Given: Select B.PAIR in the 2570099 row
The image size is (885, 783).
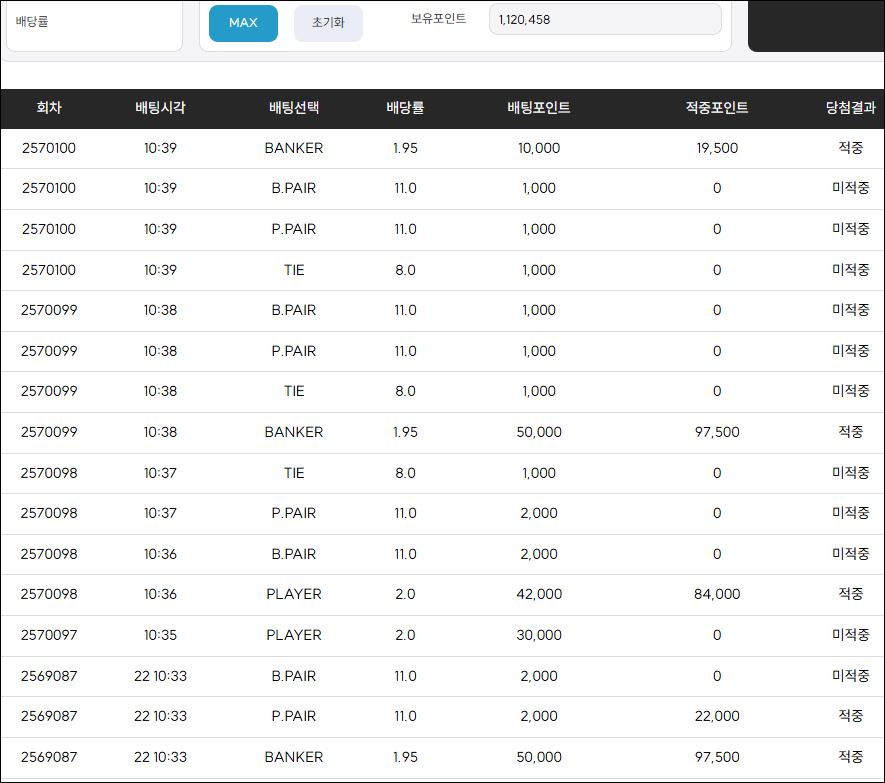Looking at the screenshot, I should tap(294, 310).
